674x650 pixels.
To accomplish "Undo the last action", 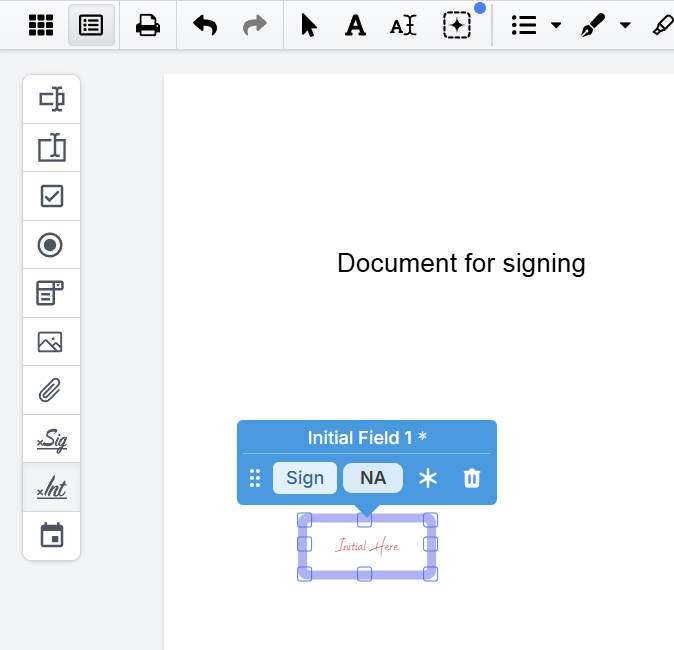I will [x=205, y=25].
